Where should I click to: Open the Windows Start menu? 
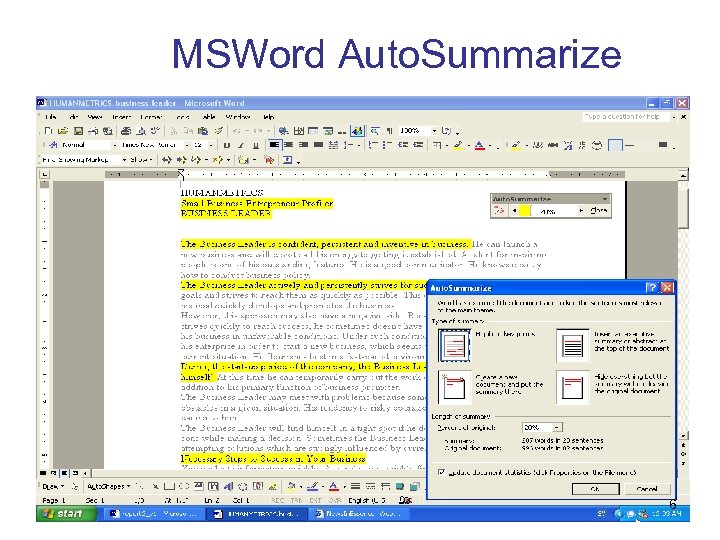click(66, 513)
